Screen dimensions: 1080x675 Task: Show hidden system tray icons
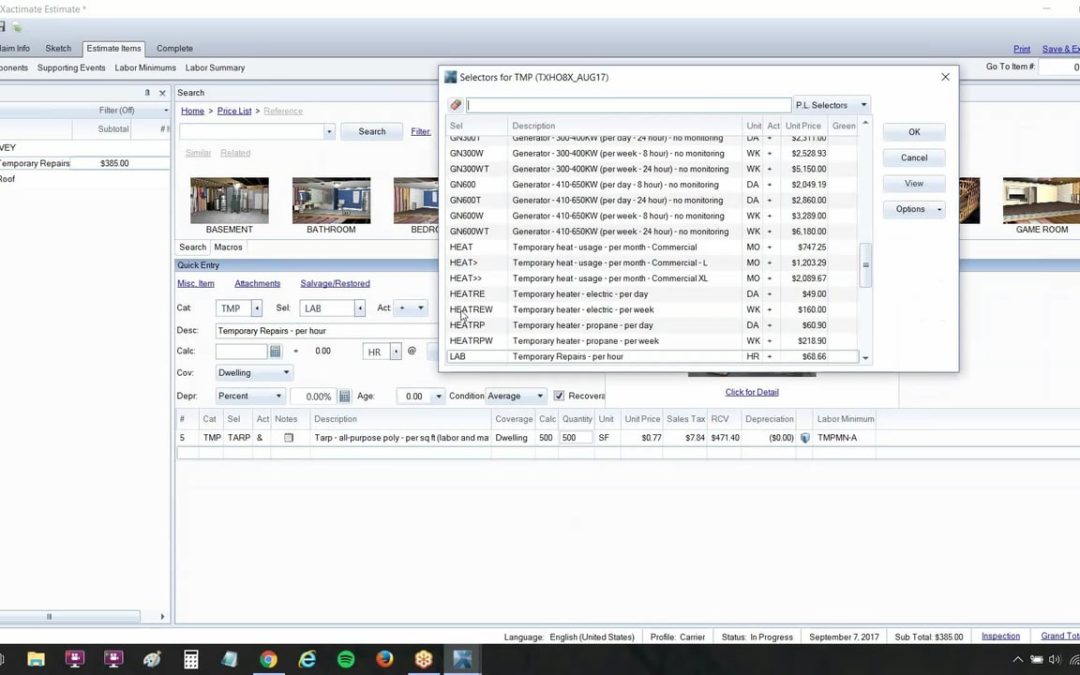coord(1017,659)
